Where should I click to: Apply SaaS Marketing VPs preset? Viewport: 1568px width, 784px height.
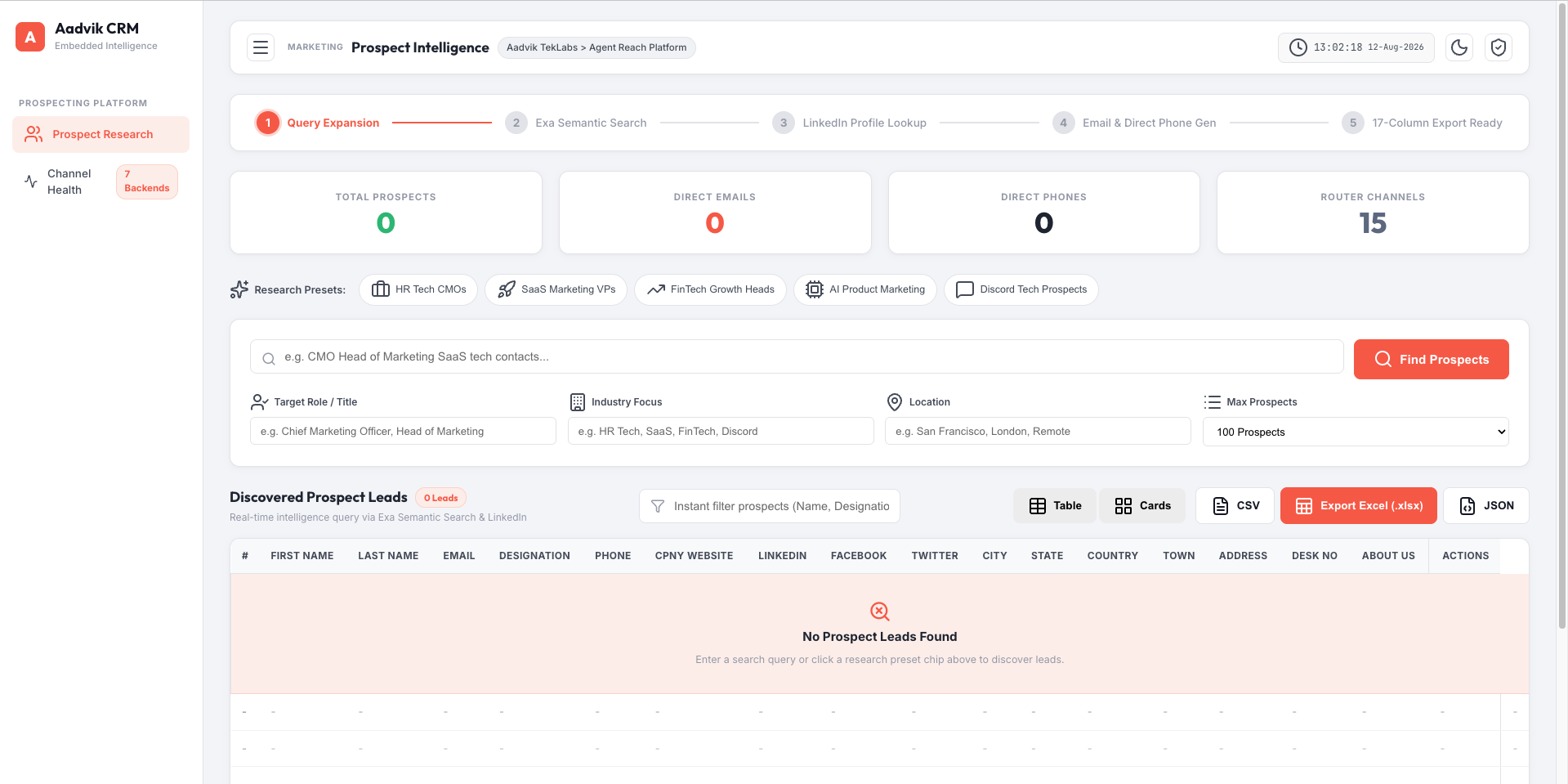(x=556, y=289)
